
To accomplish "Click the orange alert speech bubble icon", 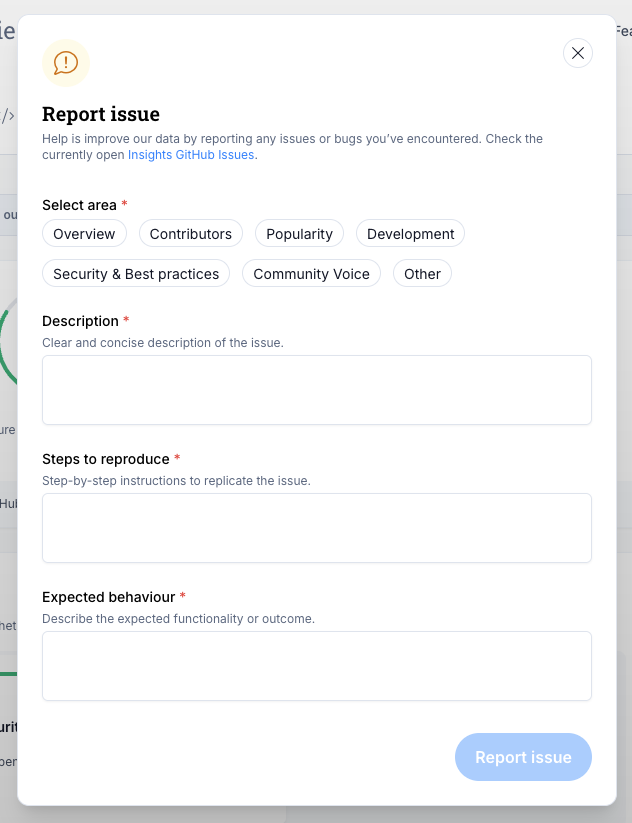I will click(66, 63).
